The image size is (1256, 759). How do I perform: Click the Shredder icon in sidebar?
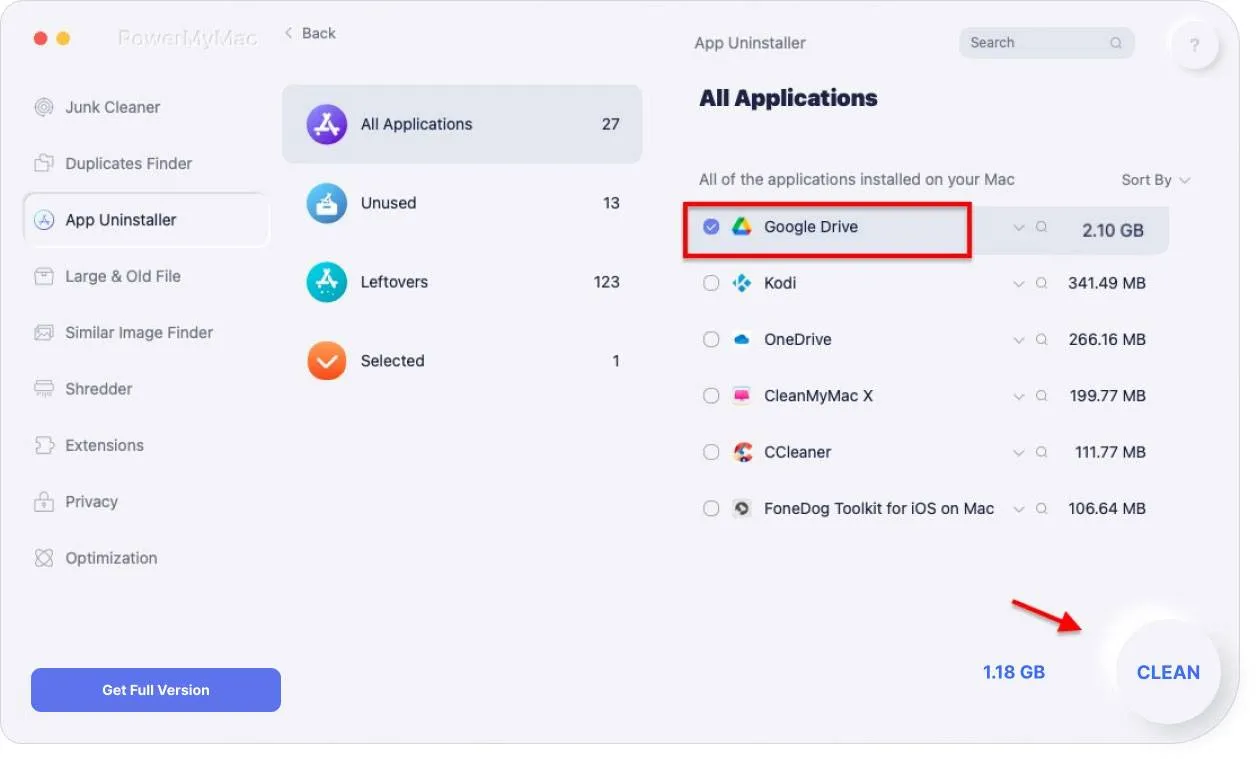[x=44, y=389]
